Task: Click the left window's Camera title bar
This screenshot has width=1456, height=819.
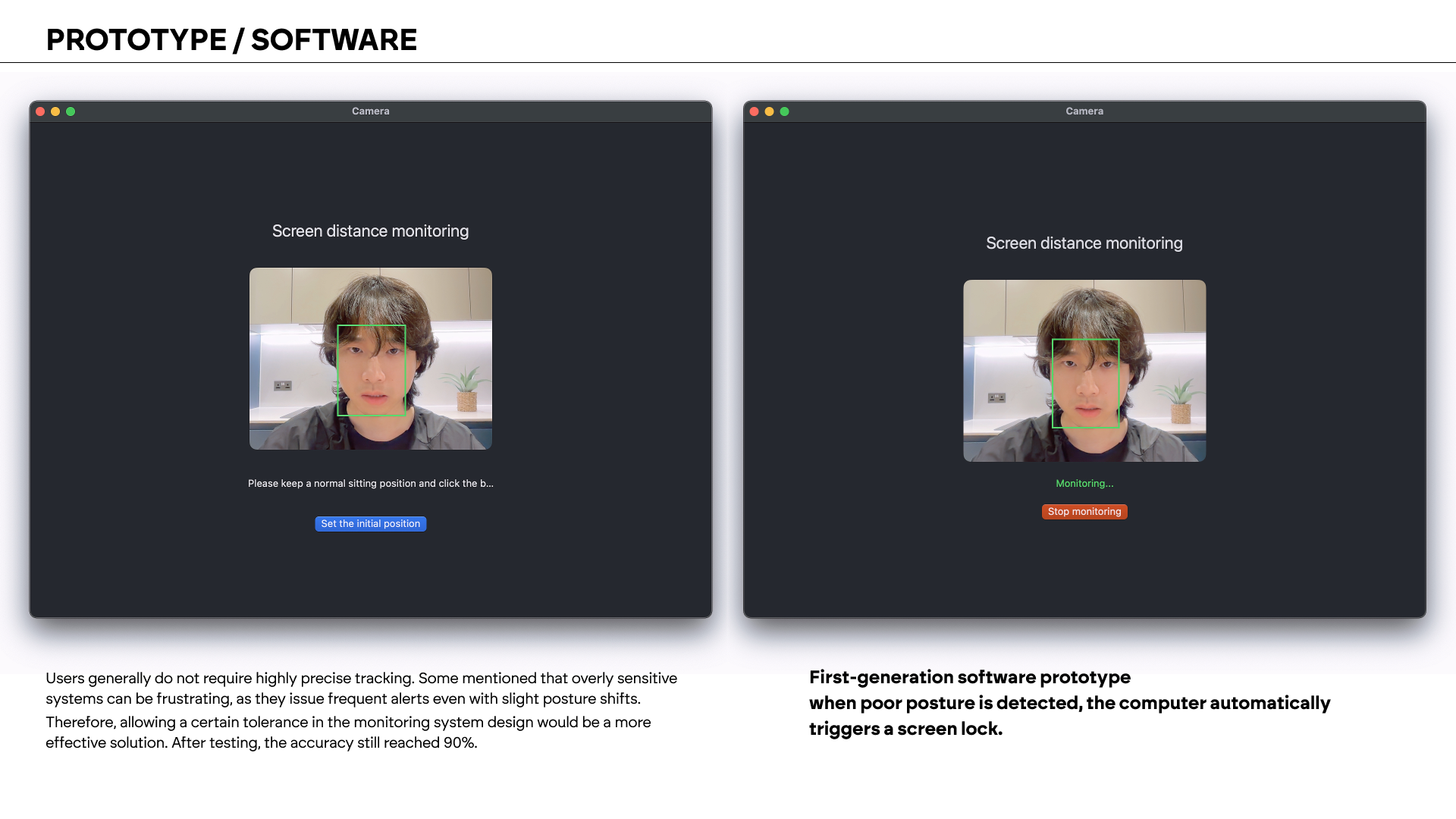Action: (x=370, y=111)
